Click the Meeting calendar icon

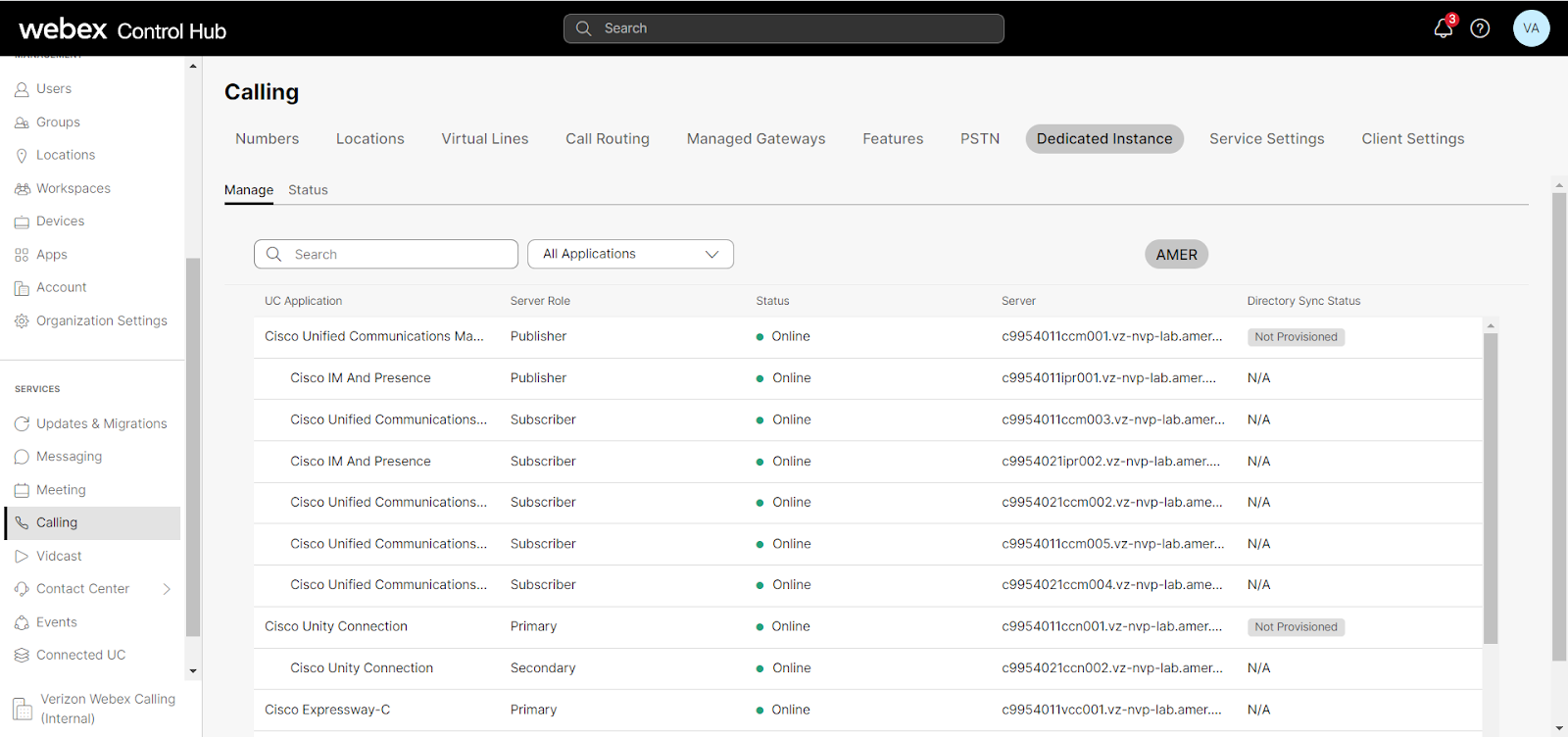tap(22, 490)
